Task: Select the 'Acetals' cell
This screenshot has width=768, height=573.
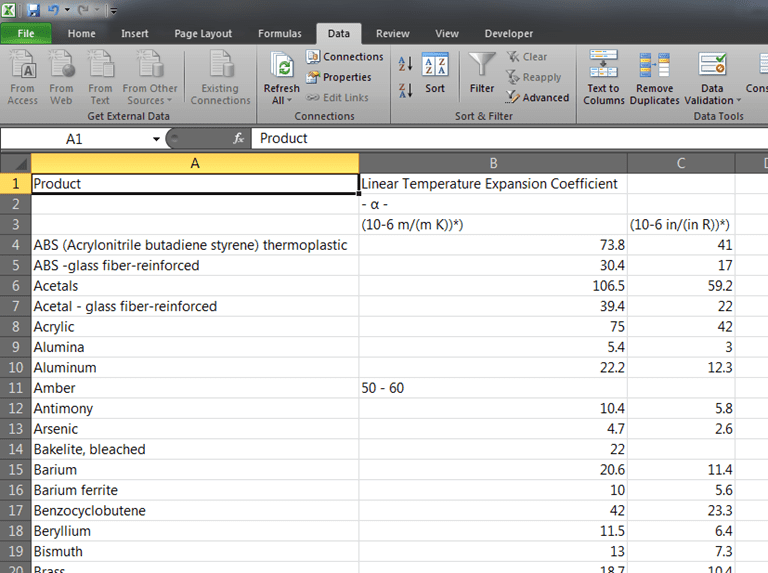Action: (x=195, y=286)
